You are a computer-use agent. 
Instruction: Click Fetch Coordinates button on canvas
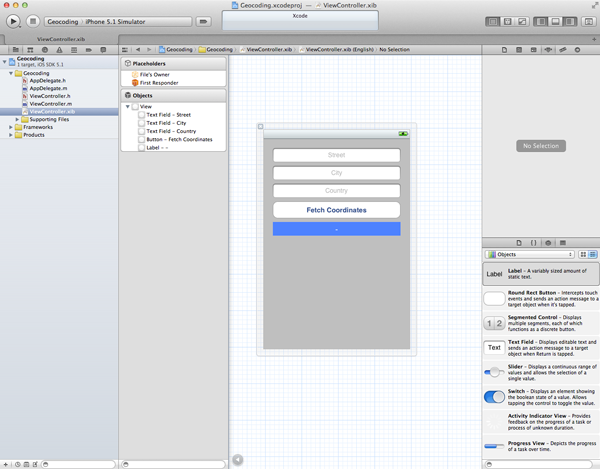pyautogui.click(x=336, y=210)
